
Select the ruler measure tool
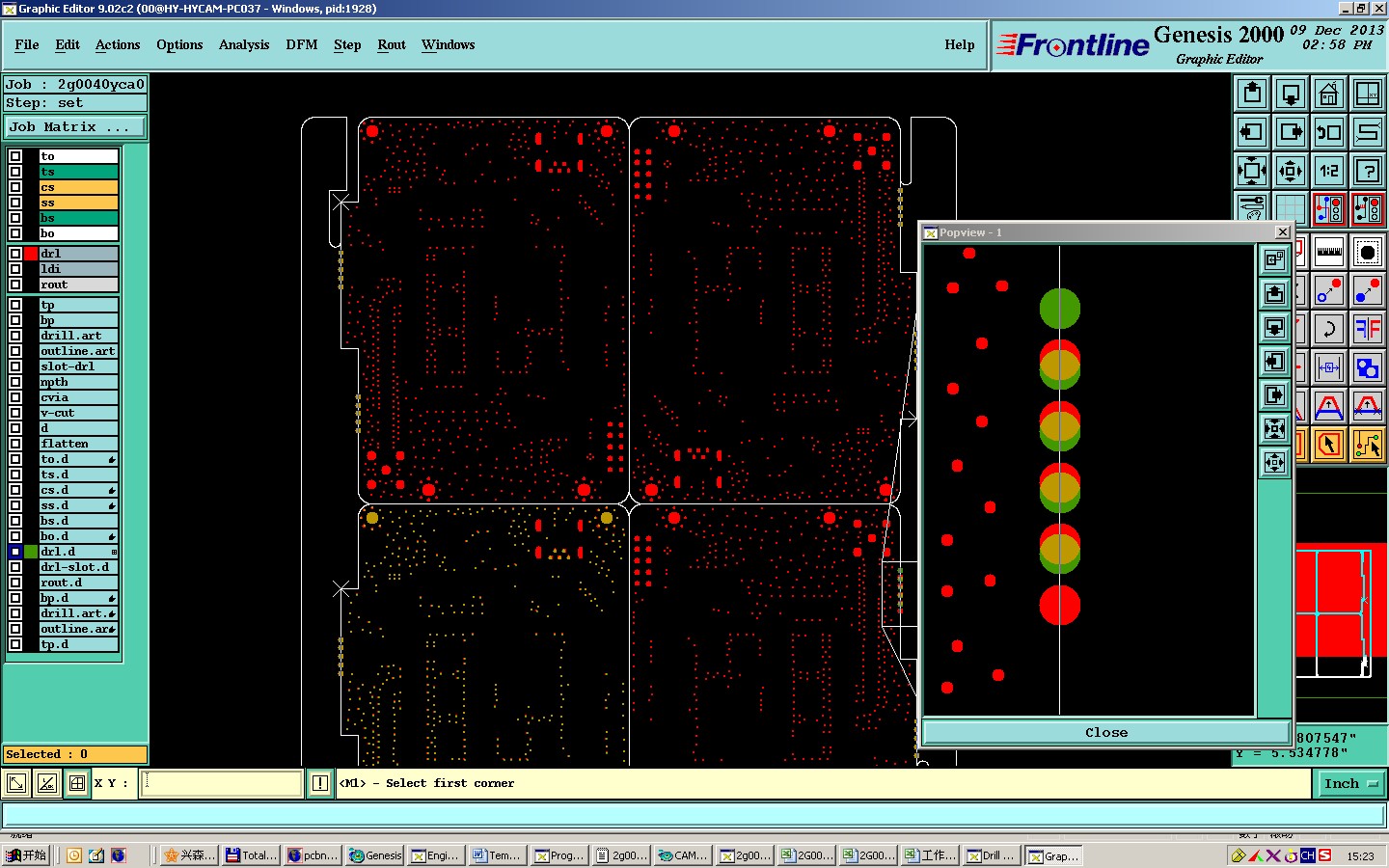(x=1329, y=253)
